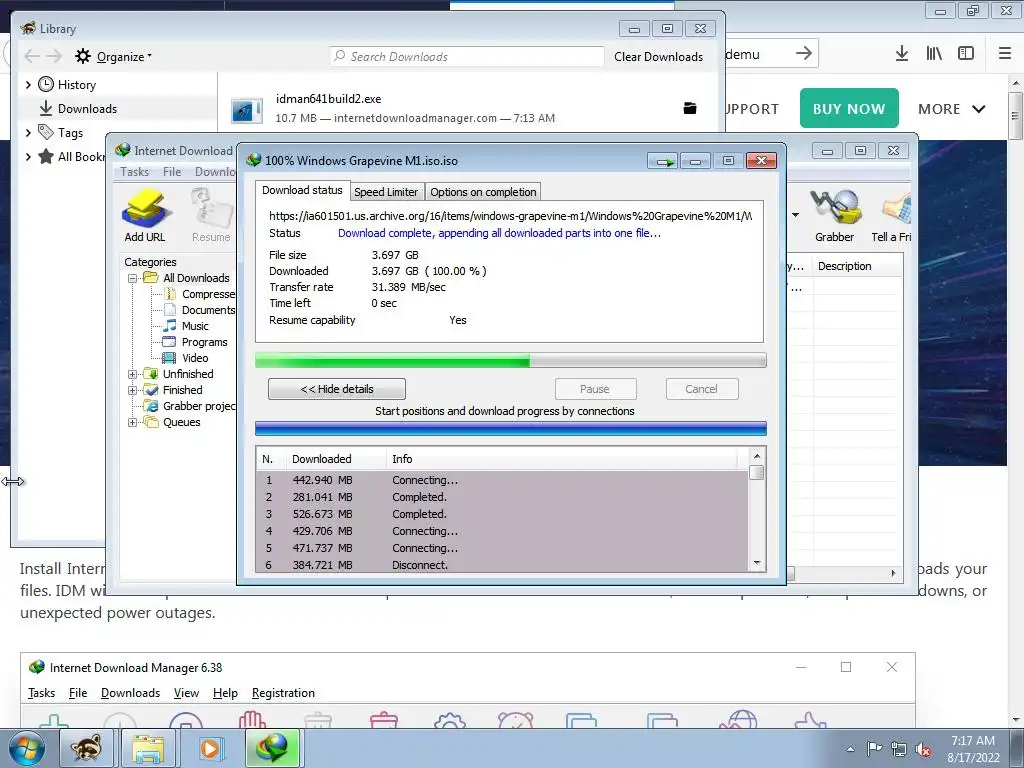The width and height of the screenshot is (1024, 768).
Task: Click the go arrow in browser search box
Action: click(x=804, y=53)
